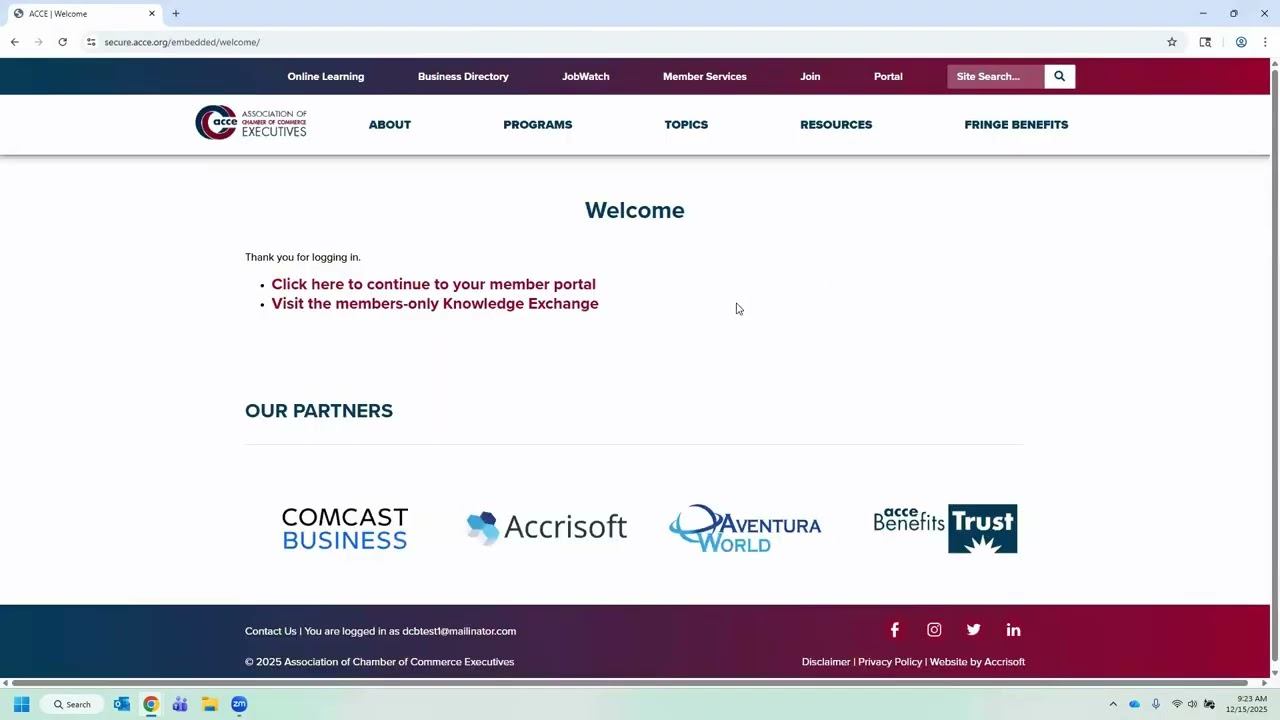Screen dimensions: 1280x720
Task: Click the browser back arrow
Action: coord(14,42)
